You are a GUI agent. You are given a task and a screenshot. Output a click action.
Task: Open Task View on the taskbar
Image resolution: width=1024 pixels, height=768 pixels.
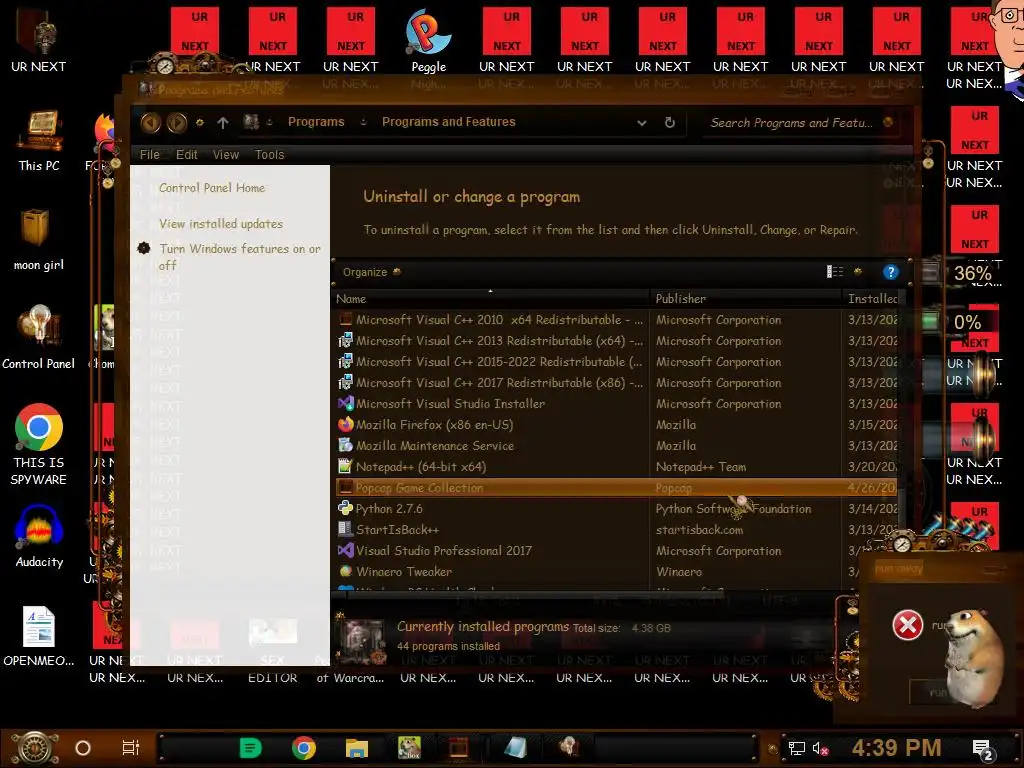tap(131, 748)
